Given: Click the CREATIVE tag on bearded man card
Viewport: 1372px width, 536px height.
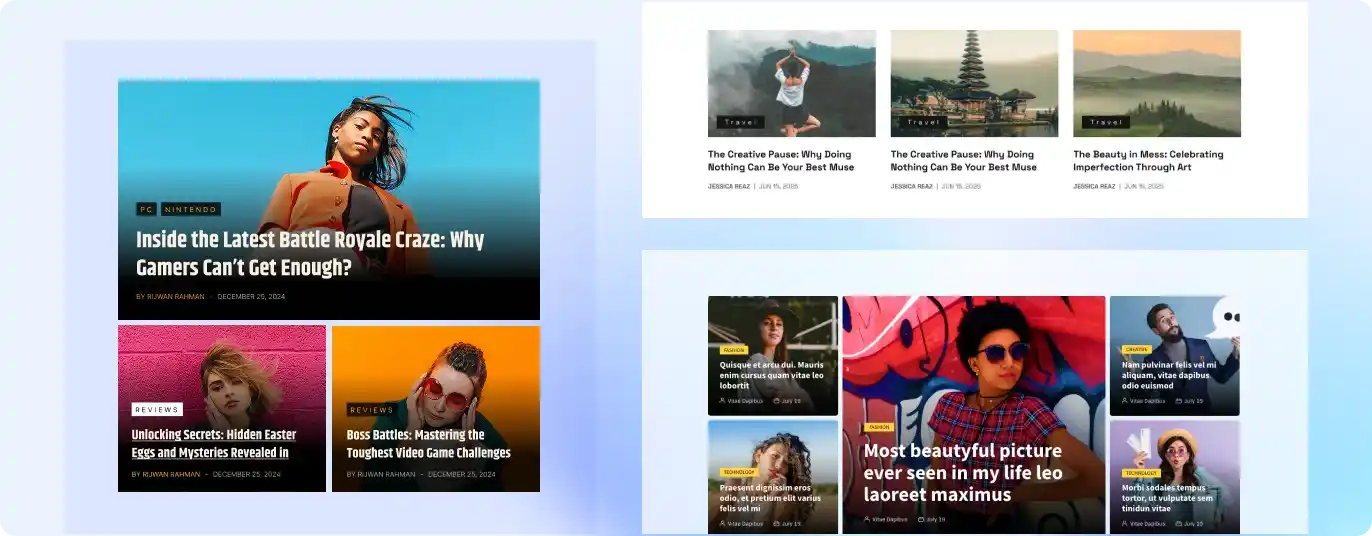Looking at the screenshot, I should pyautogui.click(x=1136, y=349).
